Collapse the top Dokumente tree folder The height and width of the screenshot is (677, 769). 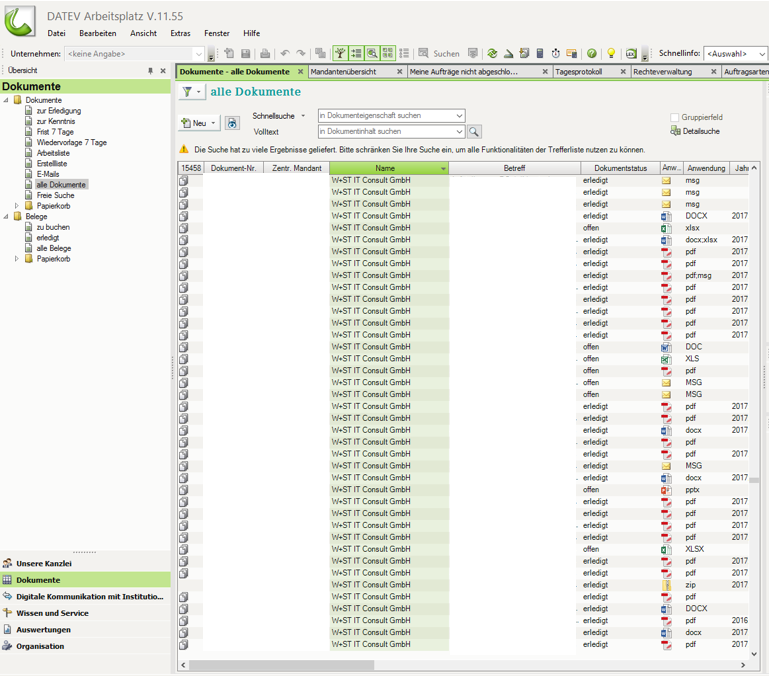click(6, 100)
